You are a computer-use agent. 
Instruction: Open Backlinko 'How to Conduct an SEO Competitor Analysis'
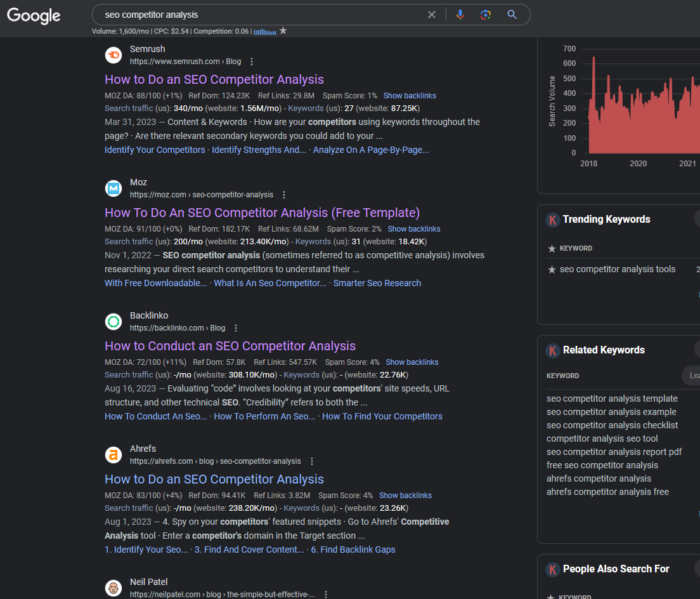(x=230, y=346)
